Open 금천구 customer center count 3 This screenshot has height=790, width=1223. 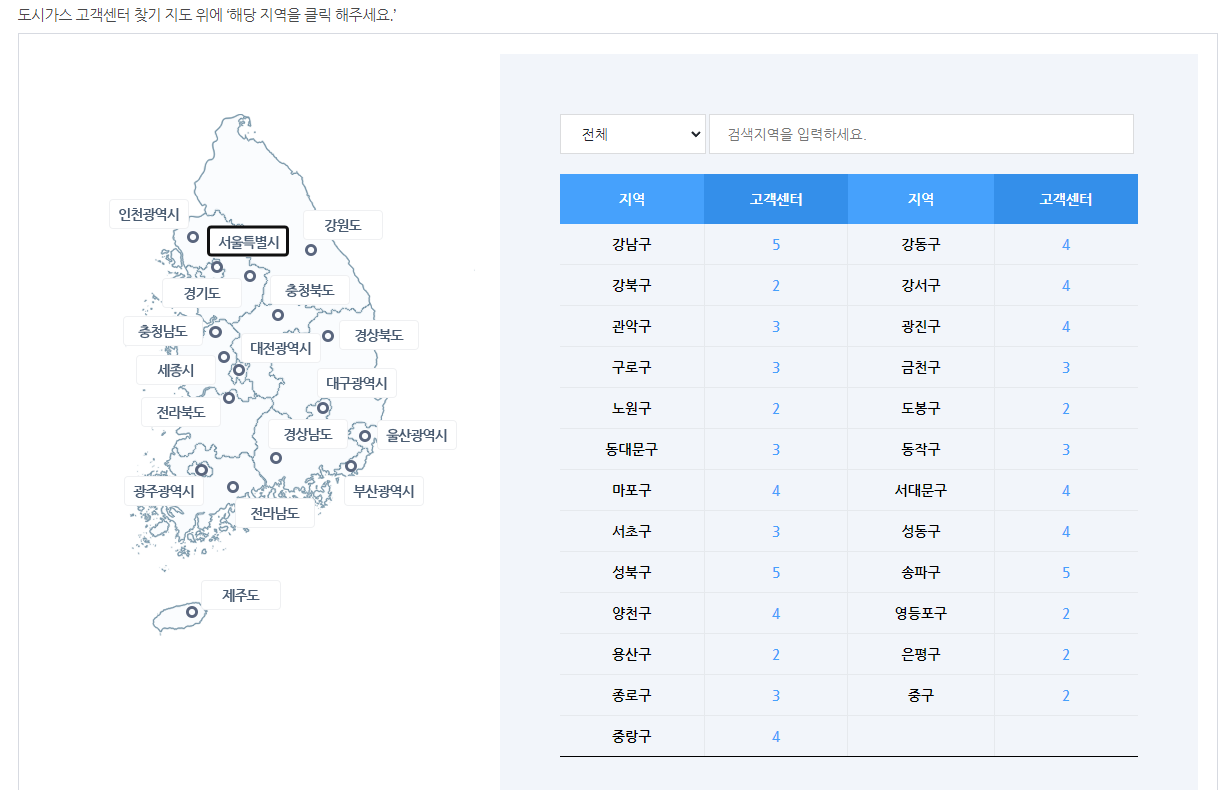[x=1066, y=367]
